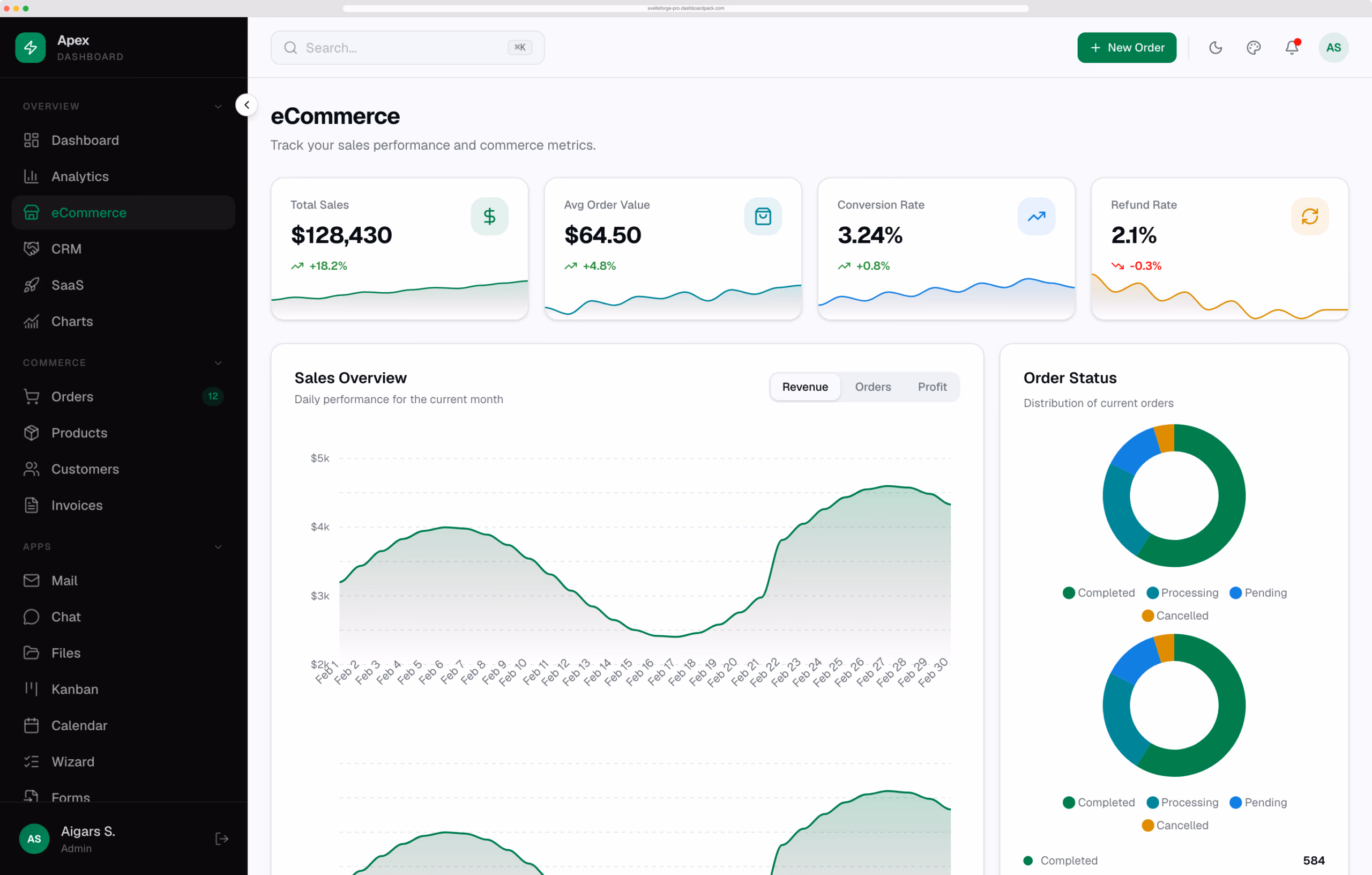Switch Sales Overview to Profit tab
This screenshot has height=875, width=1372.
pos(932,387)
